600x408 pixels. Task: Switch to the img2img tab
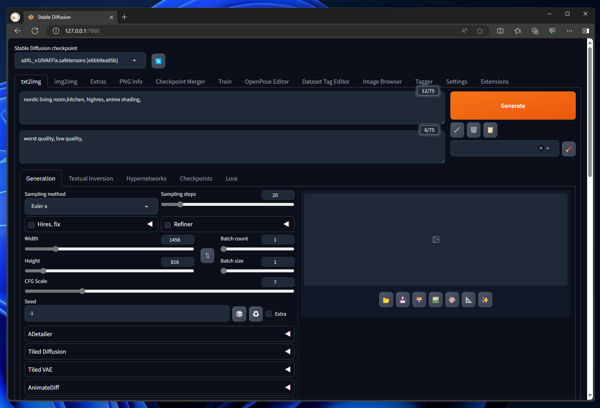(65, 82)
